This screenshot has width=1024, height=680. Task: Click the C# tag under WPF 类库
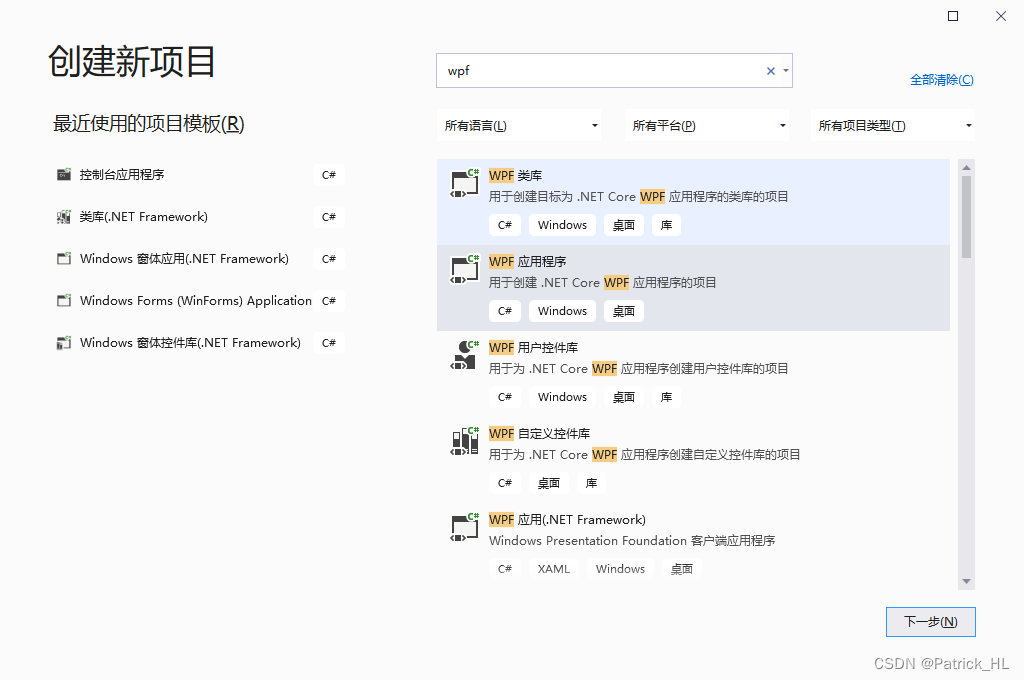pyautogui.click(x=505, y=224)
